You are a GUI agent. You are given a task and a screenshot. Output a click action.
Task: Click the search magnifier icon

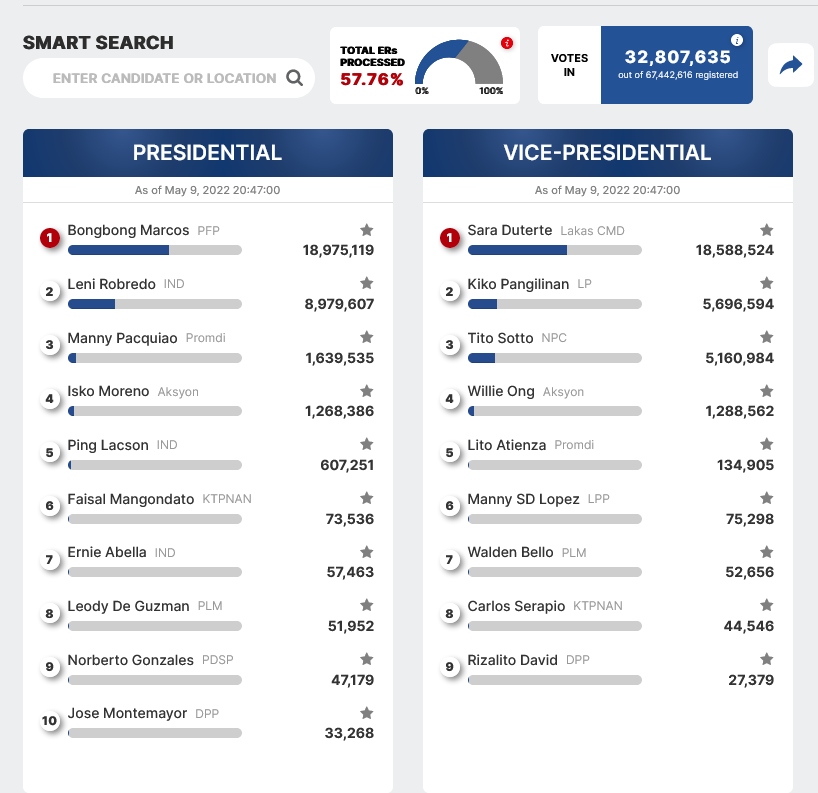(295, 78)
